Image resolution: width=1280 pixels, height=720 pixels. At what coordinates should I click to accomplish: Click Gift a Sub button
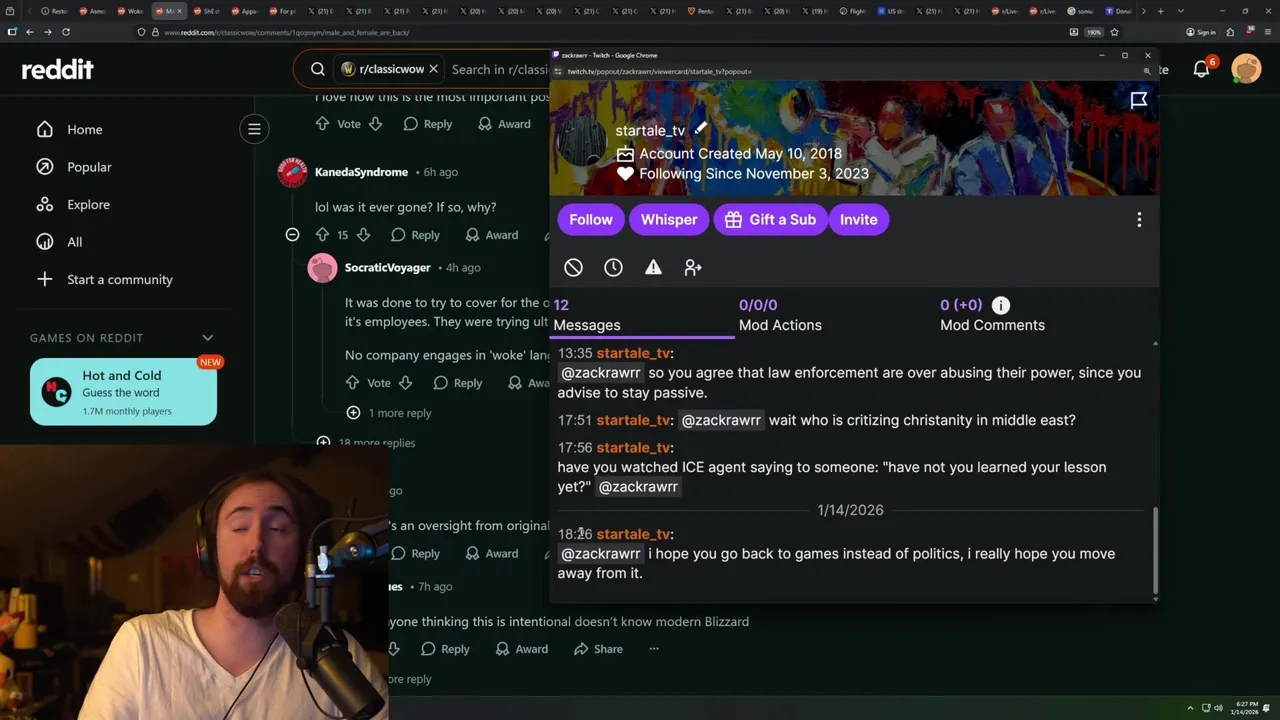pyautogui.click(x=770, y=220)
